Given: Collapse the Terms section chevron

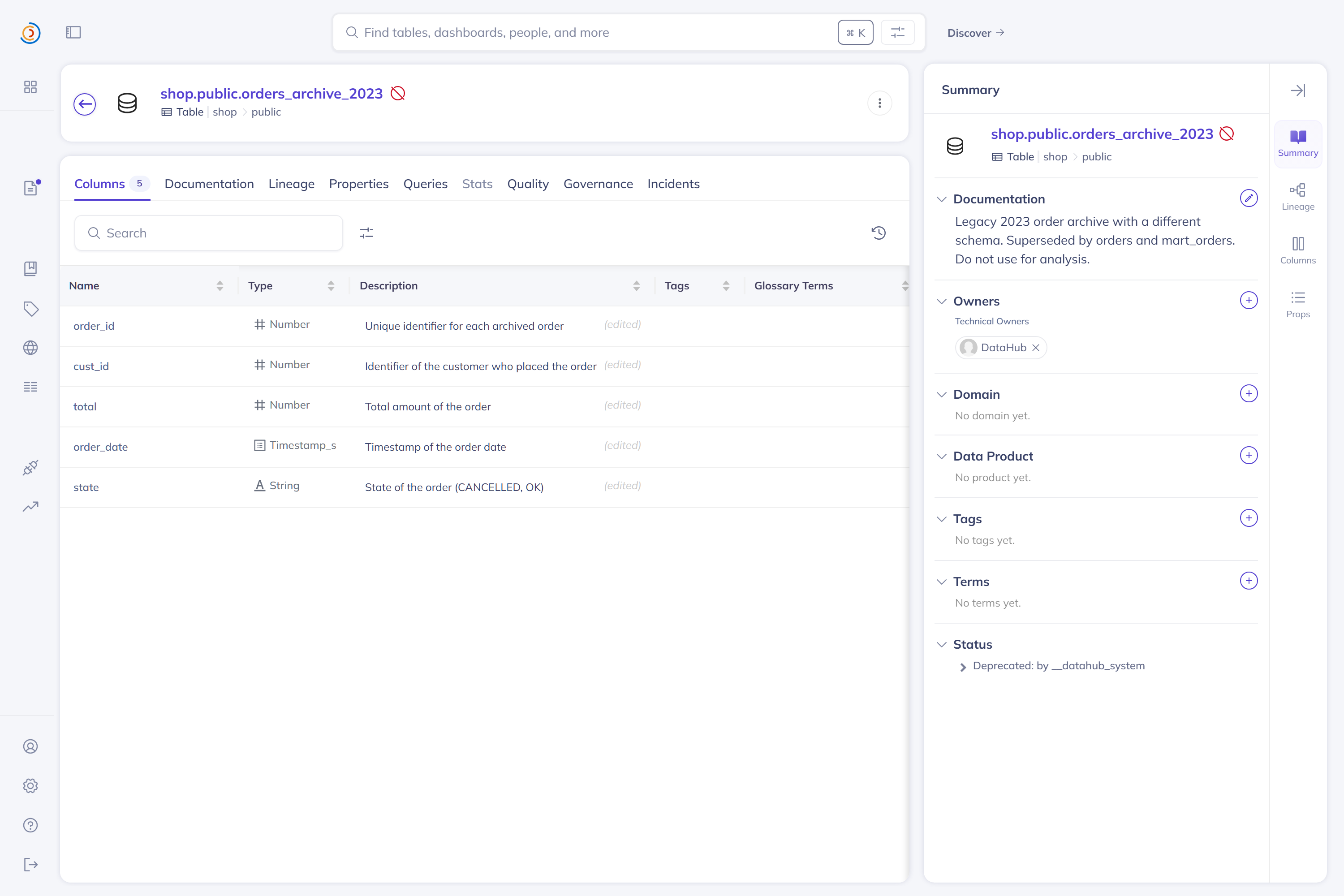Looking at the screenshot, I should click(942, 582).
